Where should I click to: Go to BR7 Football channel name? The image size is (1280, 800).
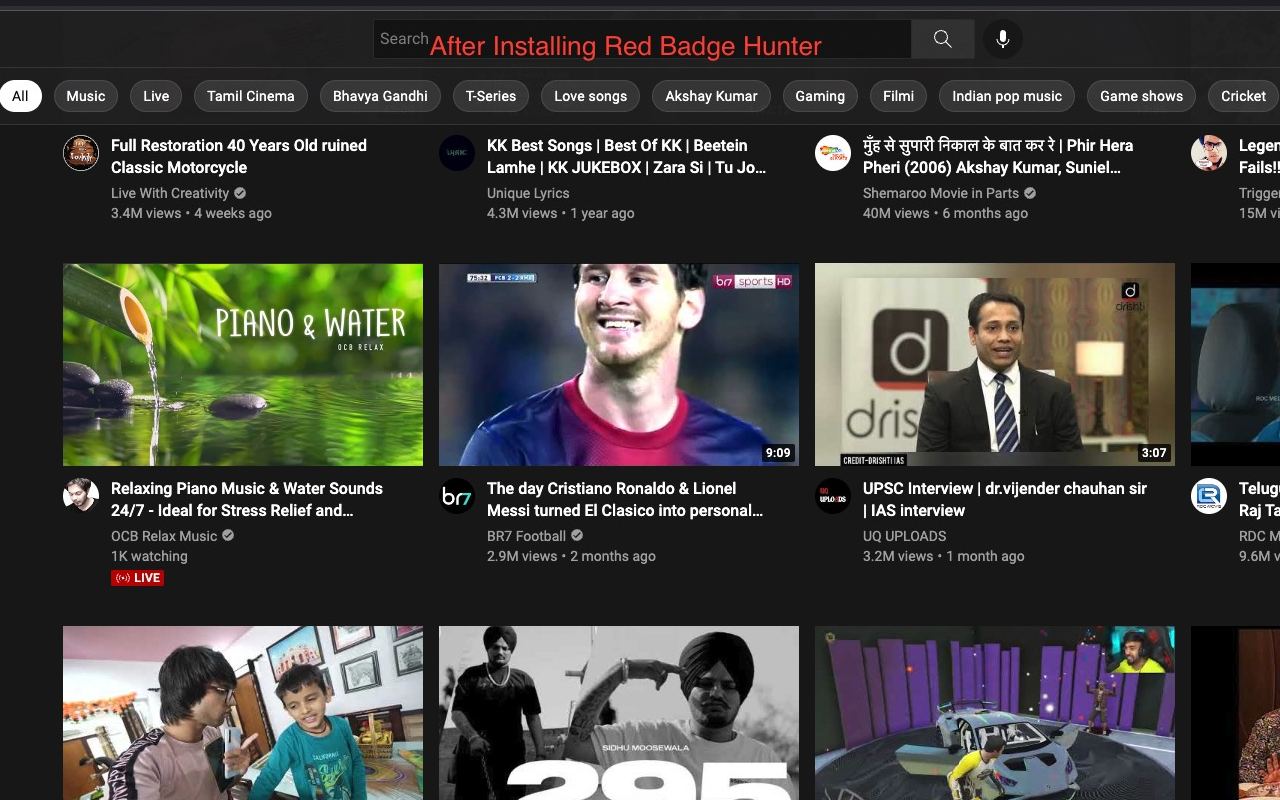point(527,536)
